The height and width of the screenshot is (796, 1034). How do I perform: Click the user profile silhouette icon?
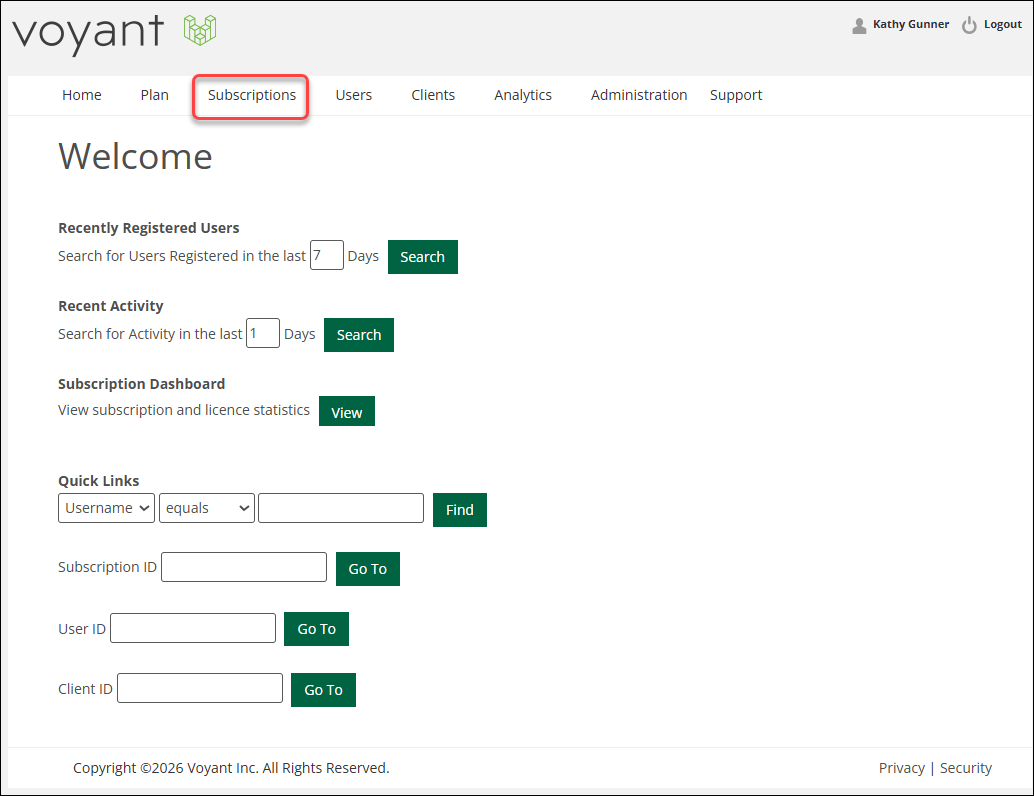click(x=859, y=26)
